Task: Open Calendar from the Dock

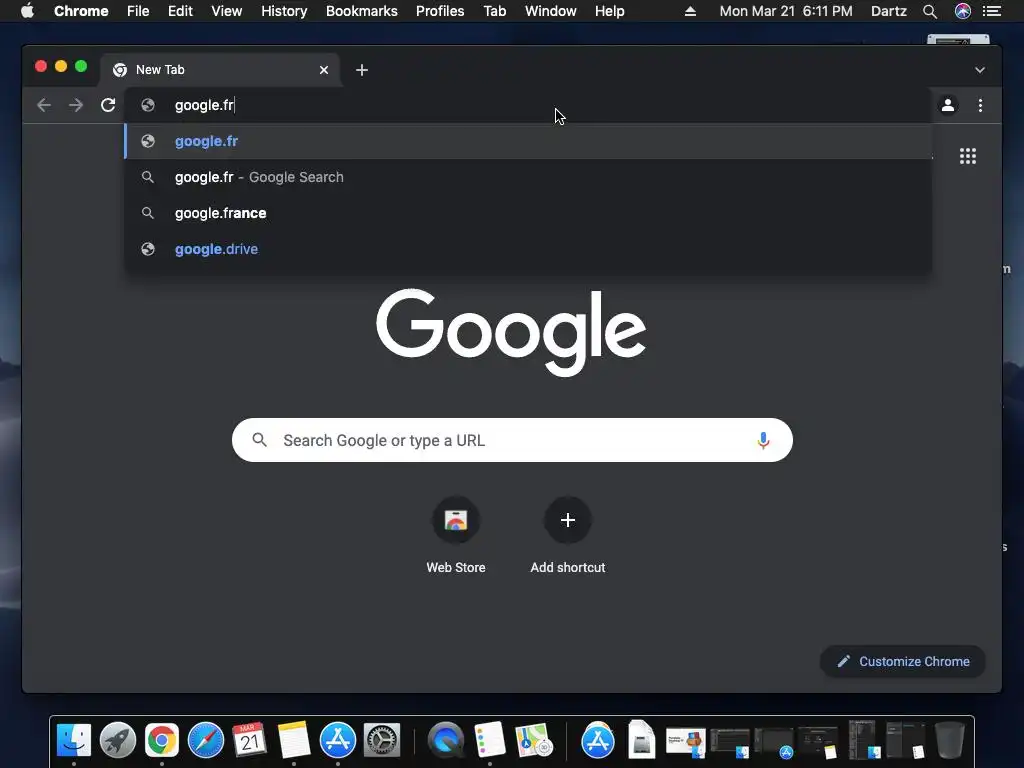Action: pyautogui.click(x=249, y=740)
